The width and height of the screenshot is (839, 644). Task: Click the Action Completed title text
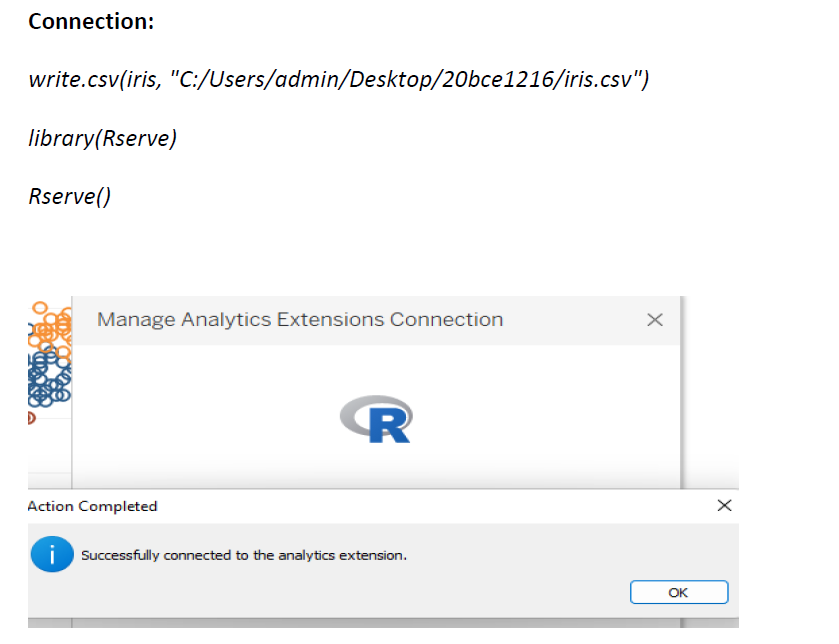coord(93,506)
